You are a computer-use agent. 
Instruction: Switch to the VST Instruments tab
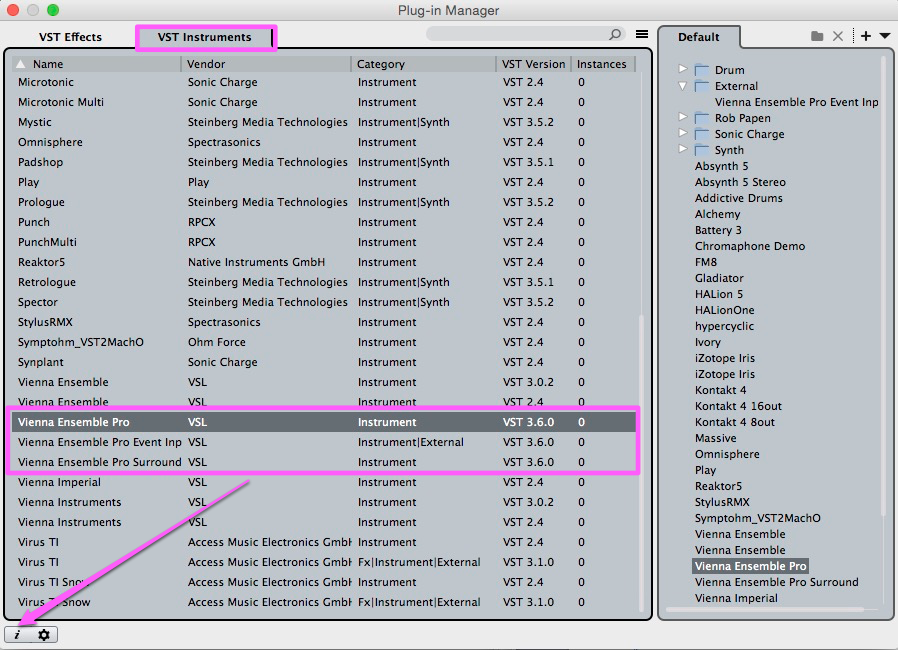(x=204, y=37)
